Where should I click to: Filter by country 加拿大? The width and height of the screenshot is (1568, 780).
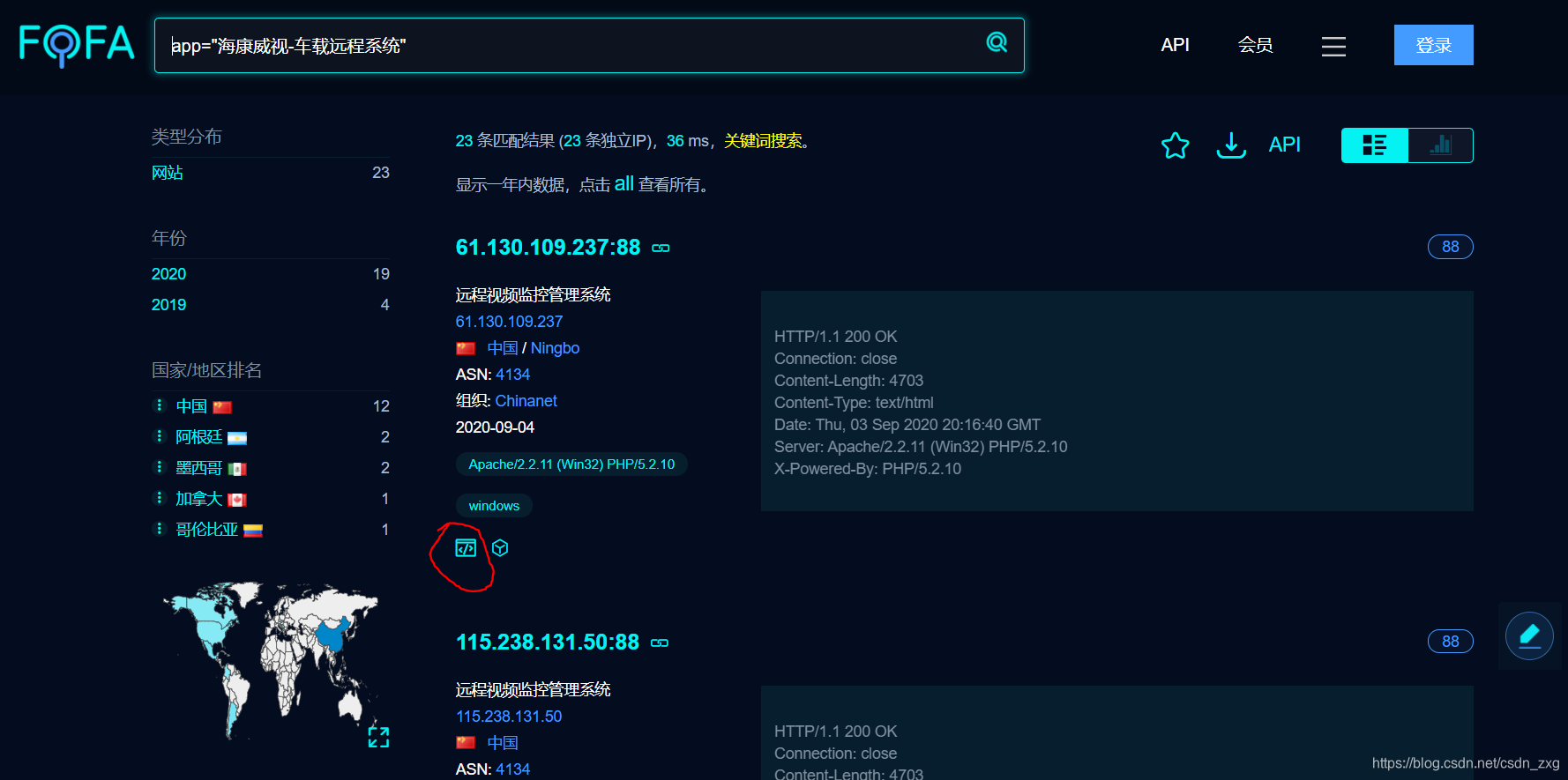tap(199, 499)
